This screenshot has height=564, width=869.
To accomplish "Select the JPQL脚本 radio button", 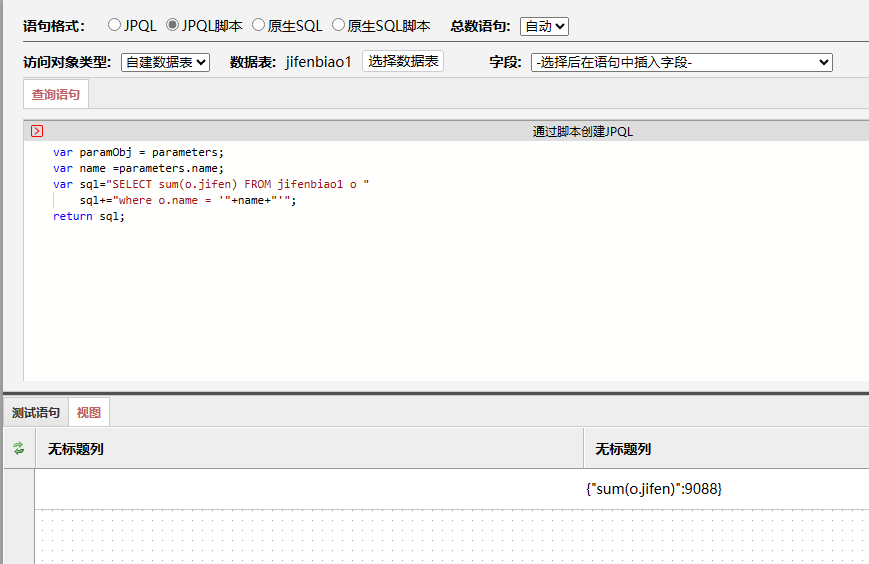I will click(172, 25).
